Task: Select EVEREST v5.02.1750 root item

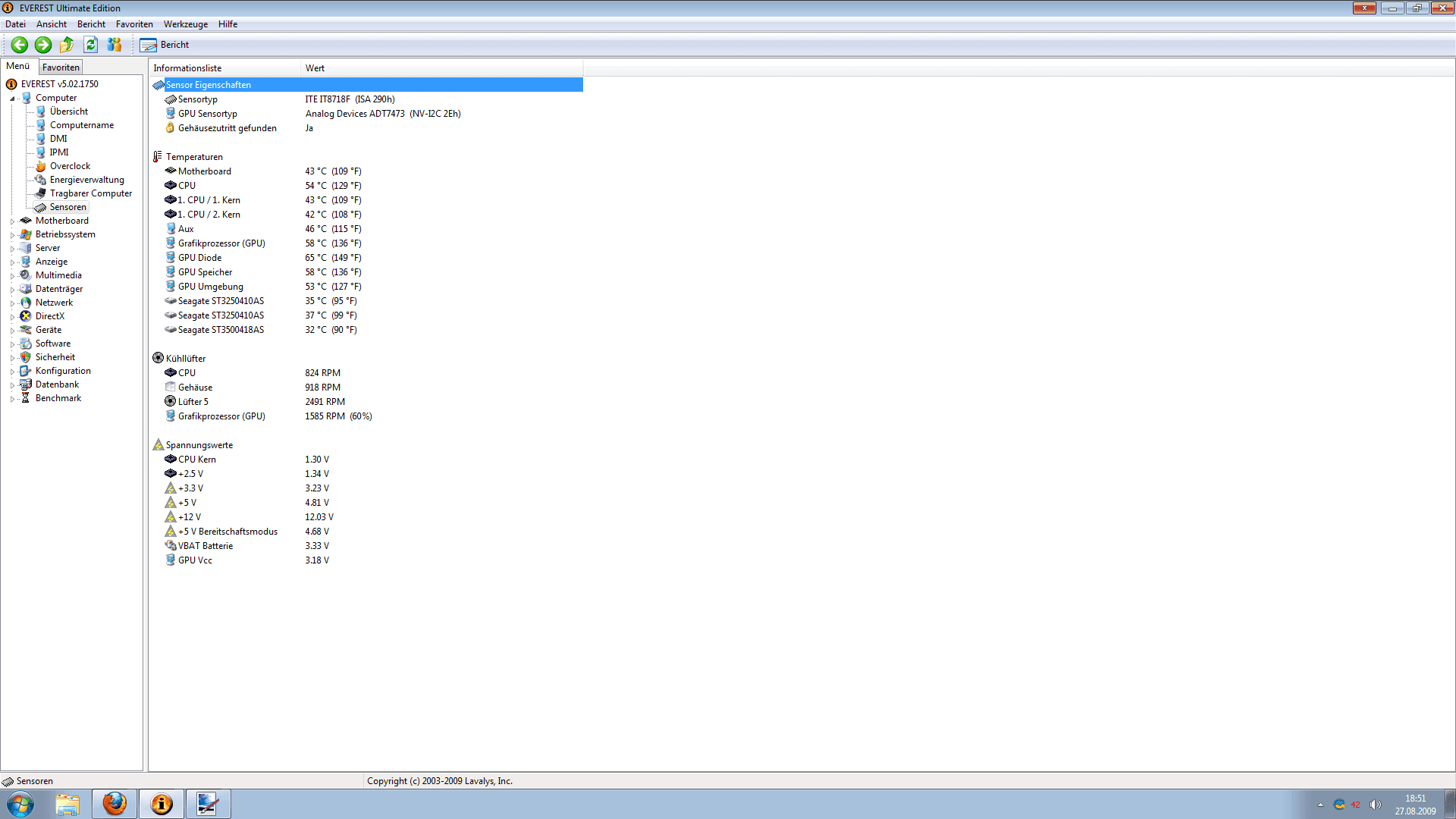Action: coord(59,84)
